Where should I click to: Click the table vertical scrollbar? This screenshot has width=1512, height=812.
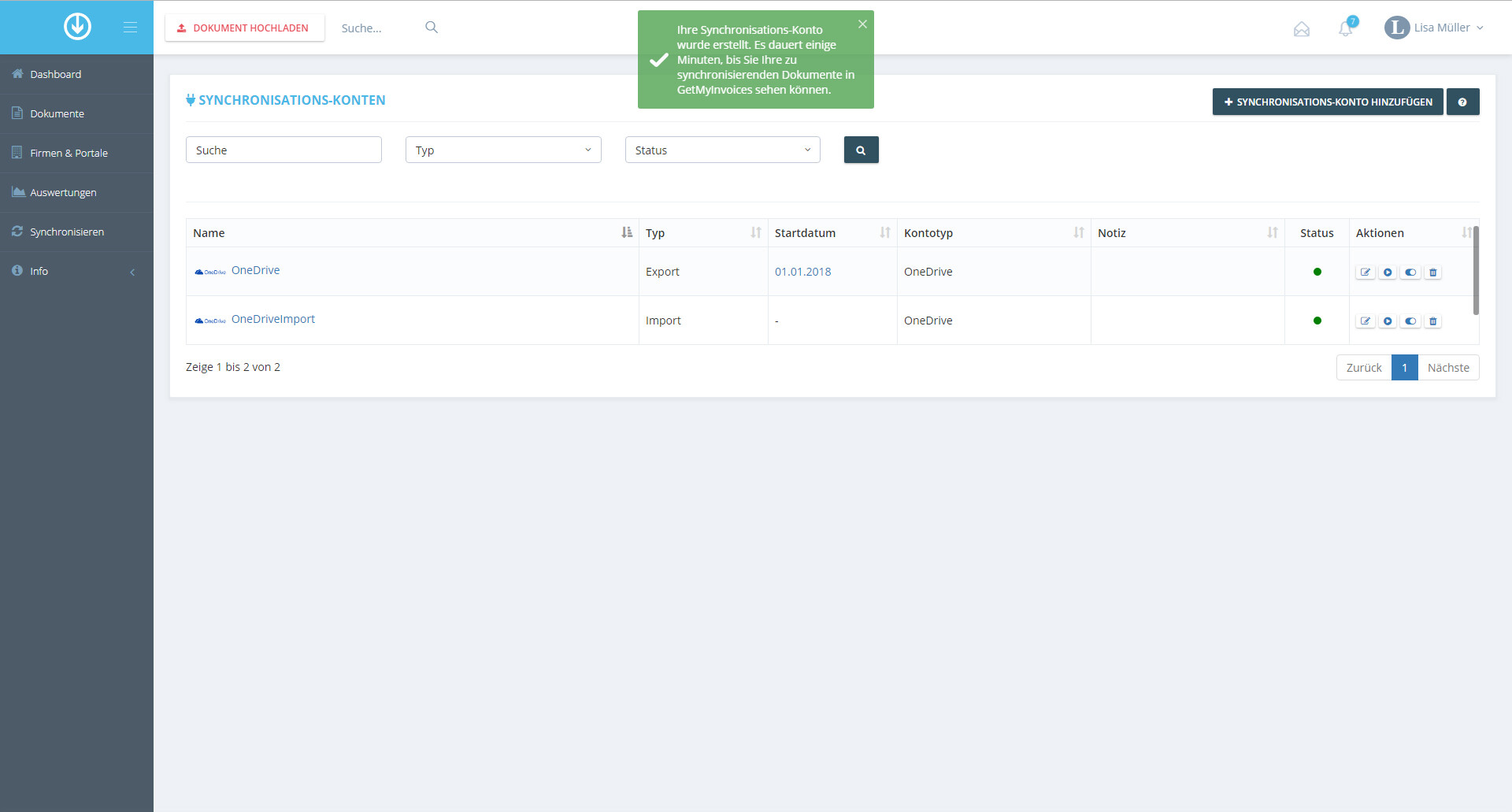click(x=1476, y=270)
